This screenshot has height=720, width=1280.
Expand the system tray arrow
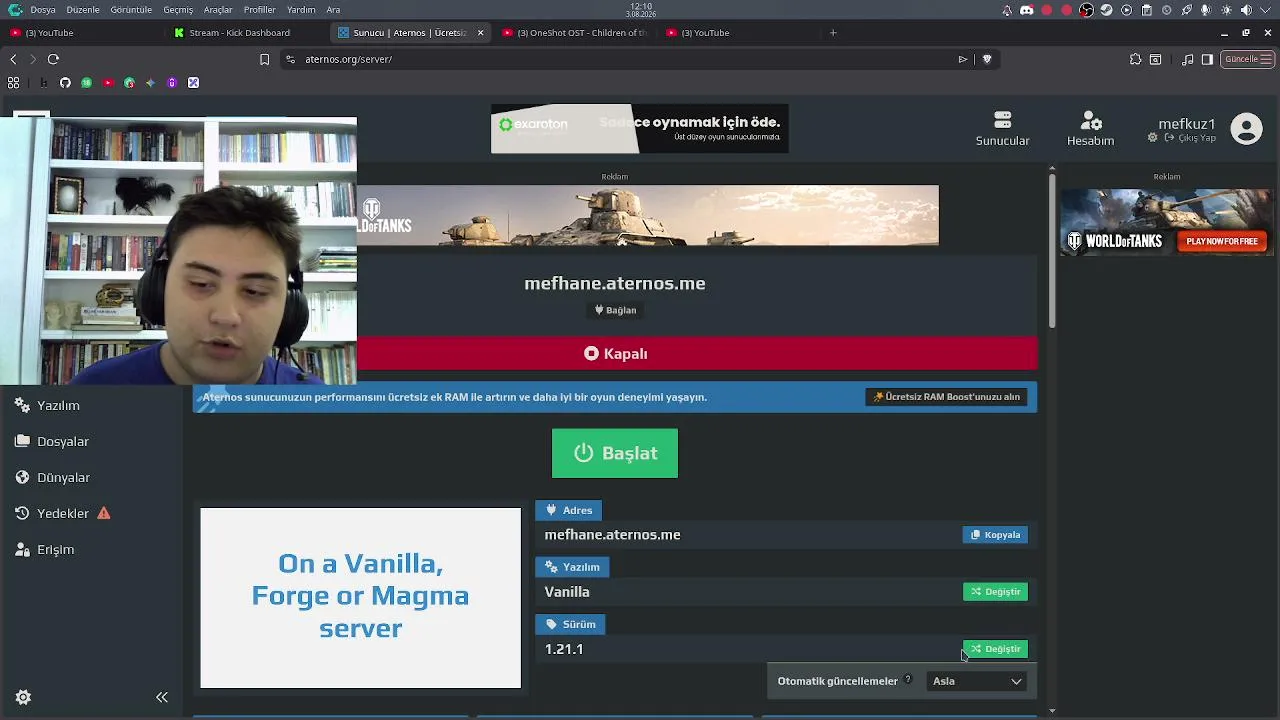pos(1267,10)
